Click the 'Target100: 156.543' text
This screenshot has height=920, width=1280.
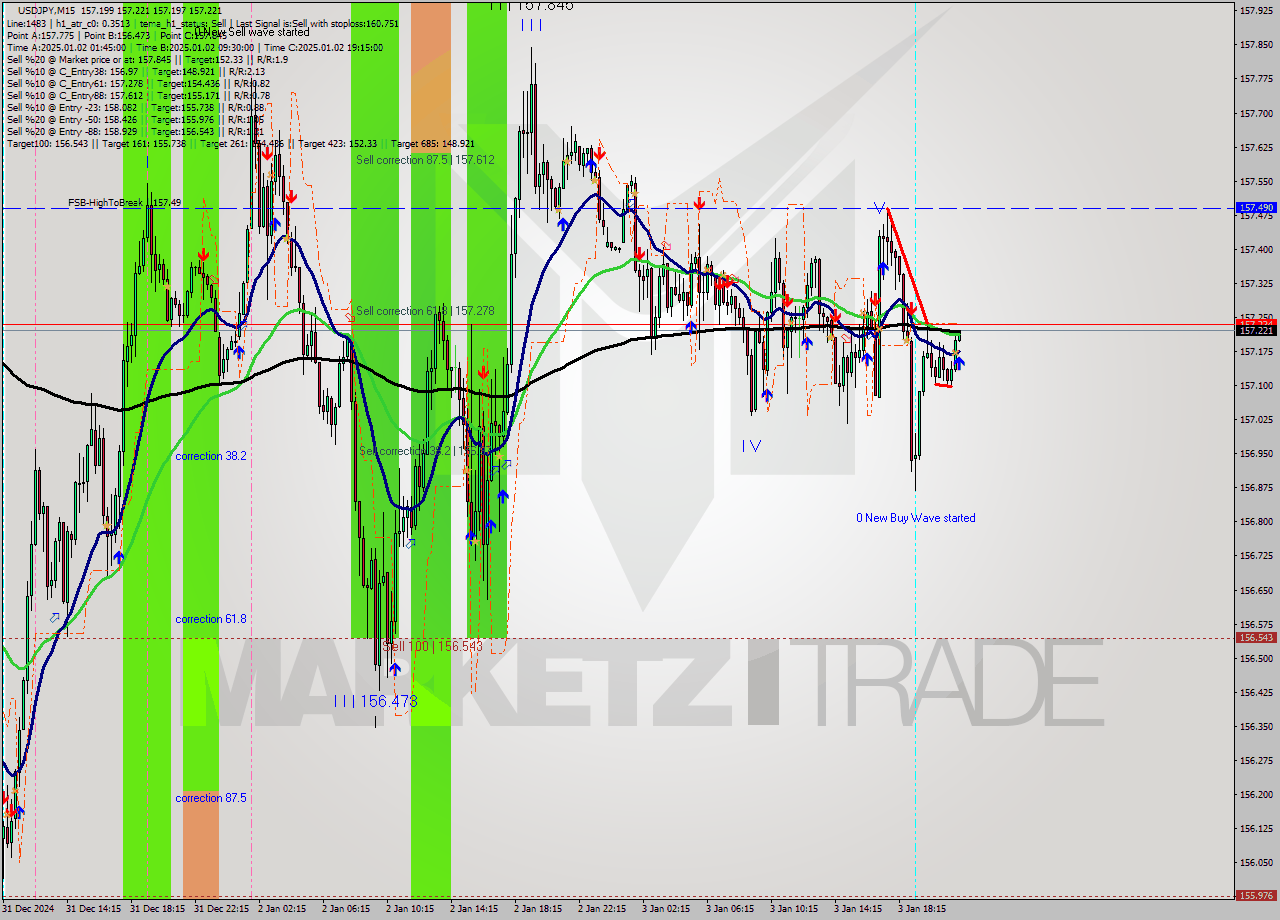(47, 144)
